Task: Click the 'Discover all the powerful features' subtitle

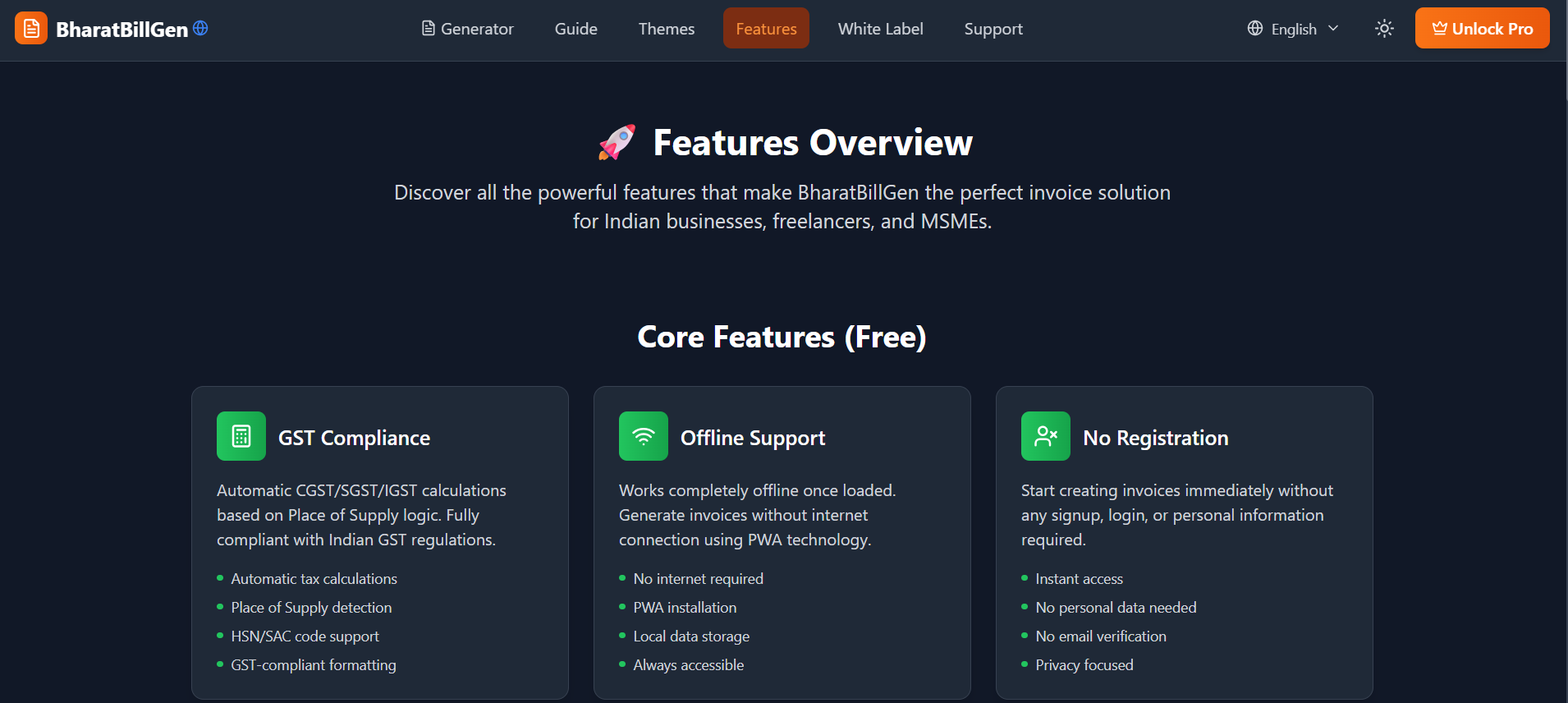Action: coord(782,207)
